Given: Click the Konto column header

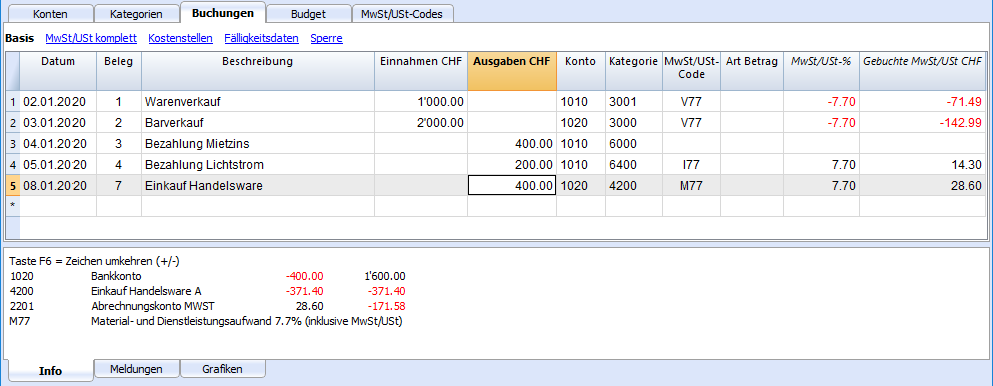Looking at the screenshot, I should [x=581, y=71].
